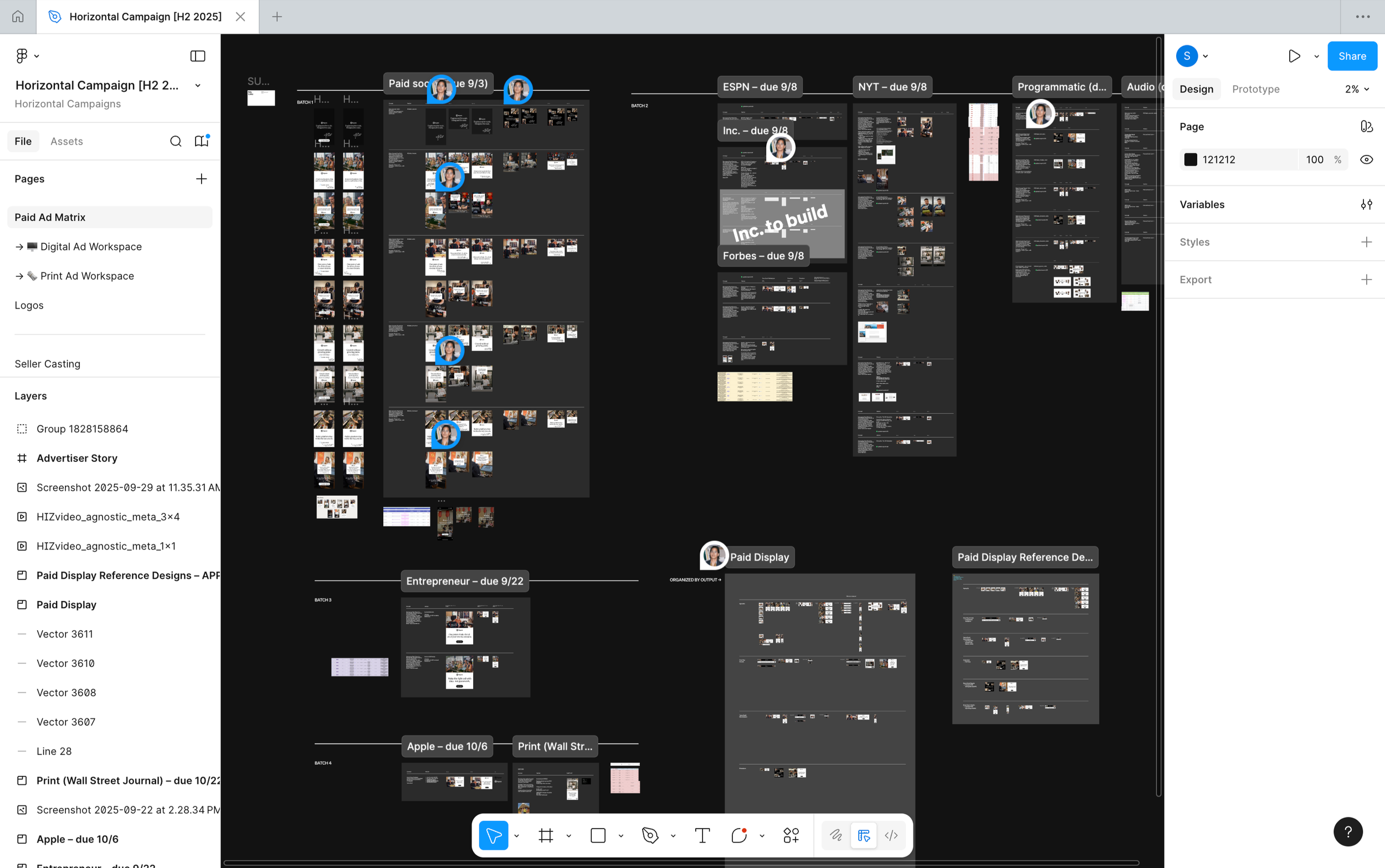Click the page background color swatch
This screenshot has width=1385, height=868.
(1191, 160)
